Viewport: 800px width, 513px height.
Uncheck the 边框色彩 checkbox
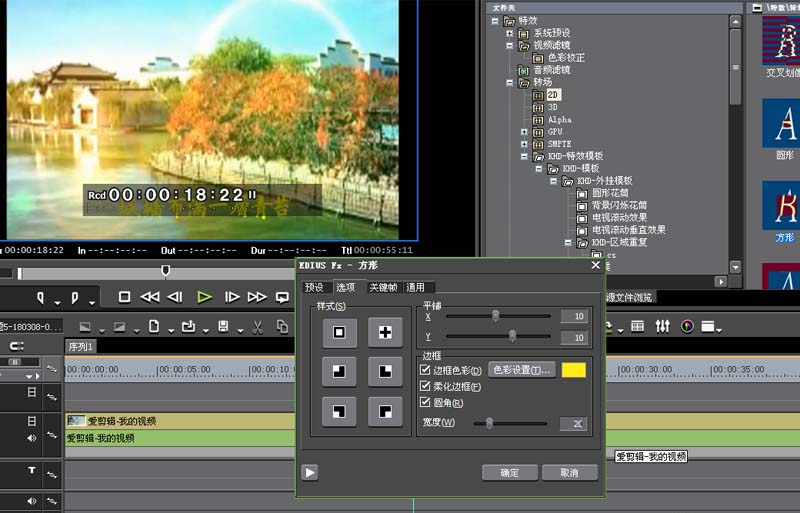pyautogui.click(x=425, y=369)
